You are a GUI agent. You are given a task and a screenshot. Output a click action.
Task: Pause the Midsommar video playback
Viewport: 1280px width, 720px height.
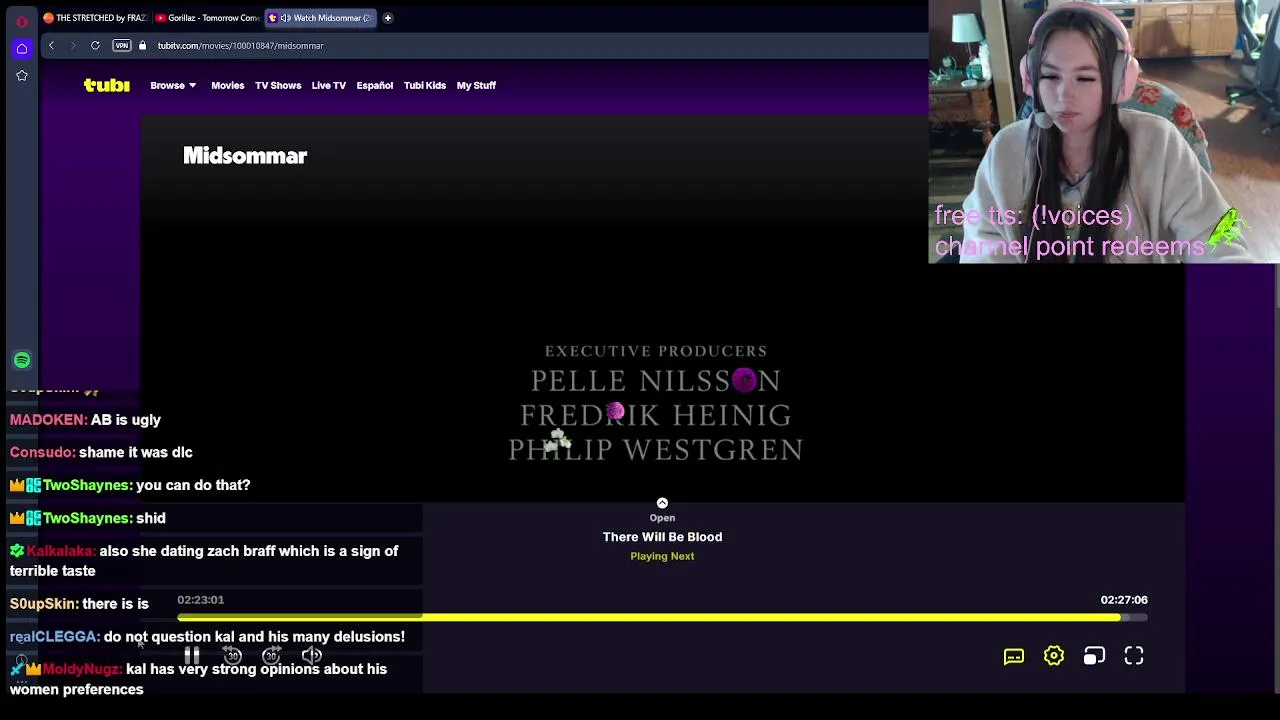[x=192, y=656]
